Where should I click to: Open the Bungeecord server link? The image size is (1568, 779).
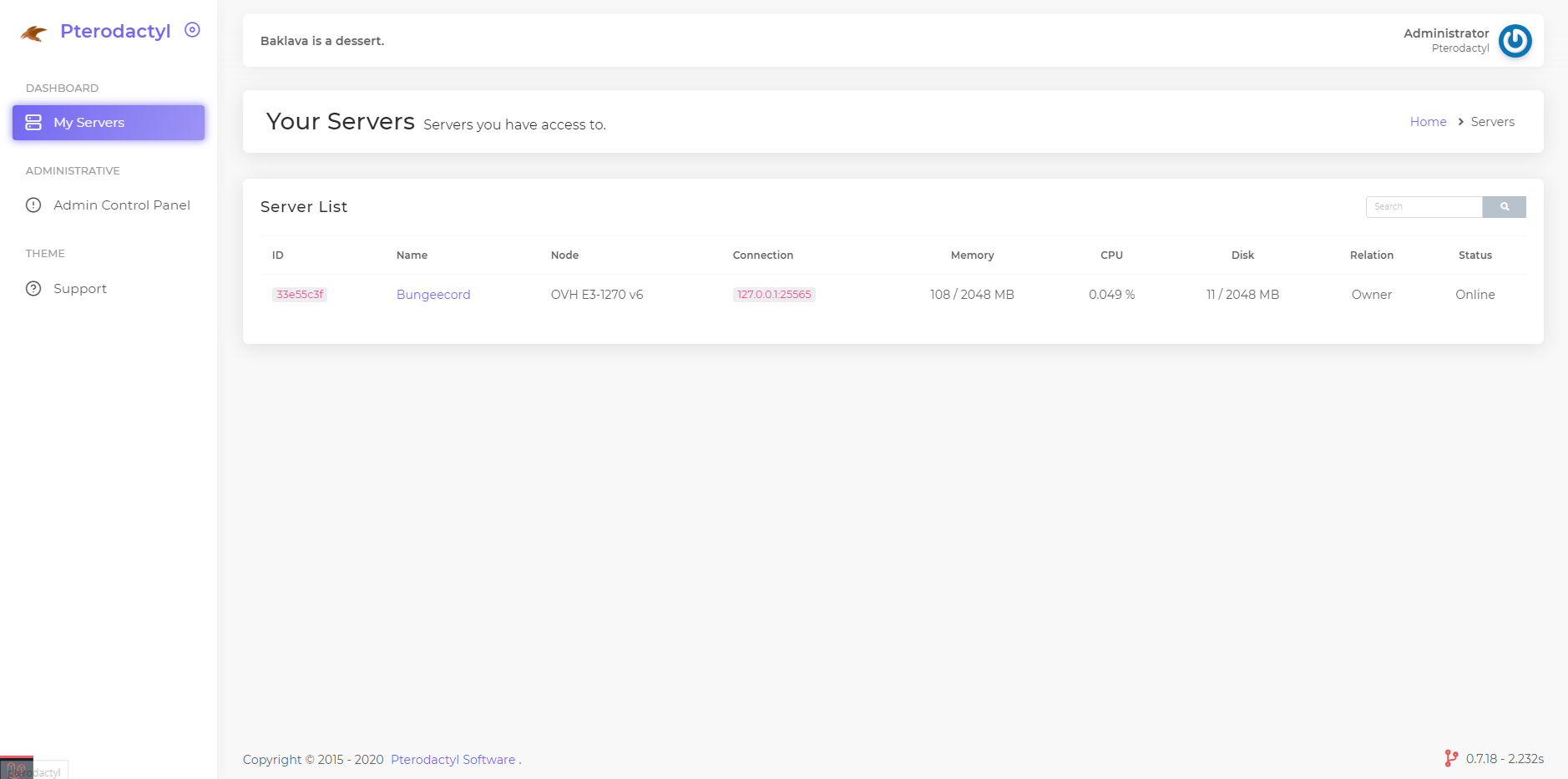(x=433, y=295)
